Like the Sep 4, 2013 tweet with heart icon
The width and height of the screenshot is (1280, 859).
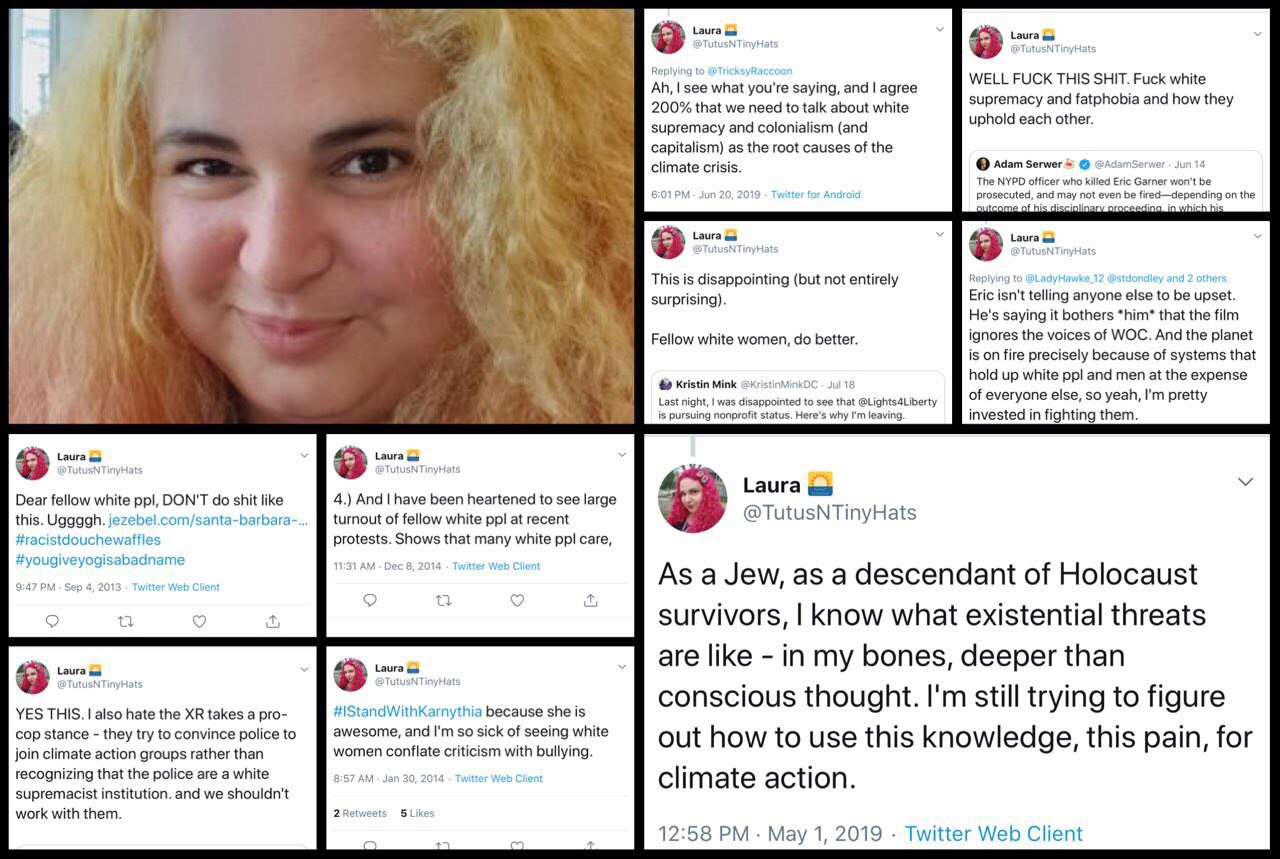(x=199, y=621)
